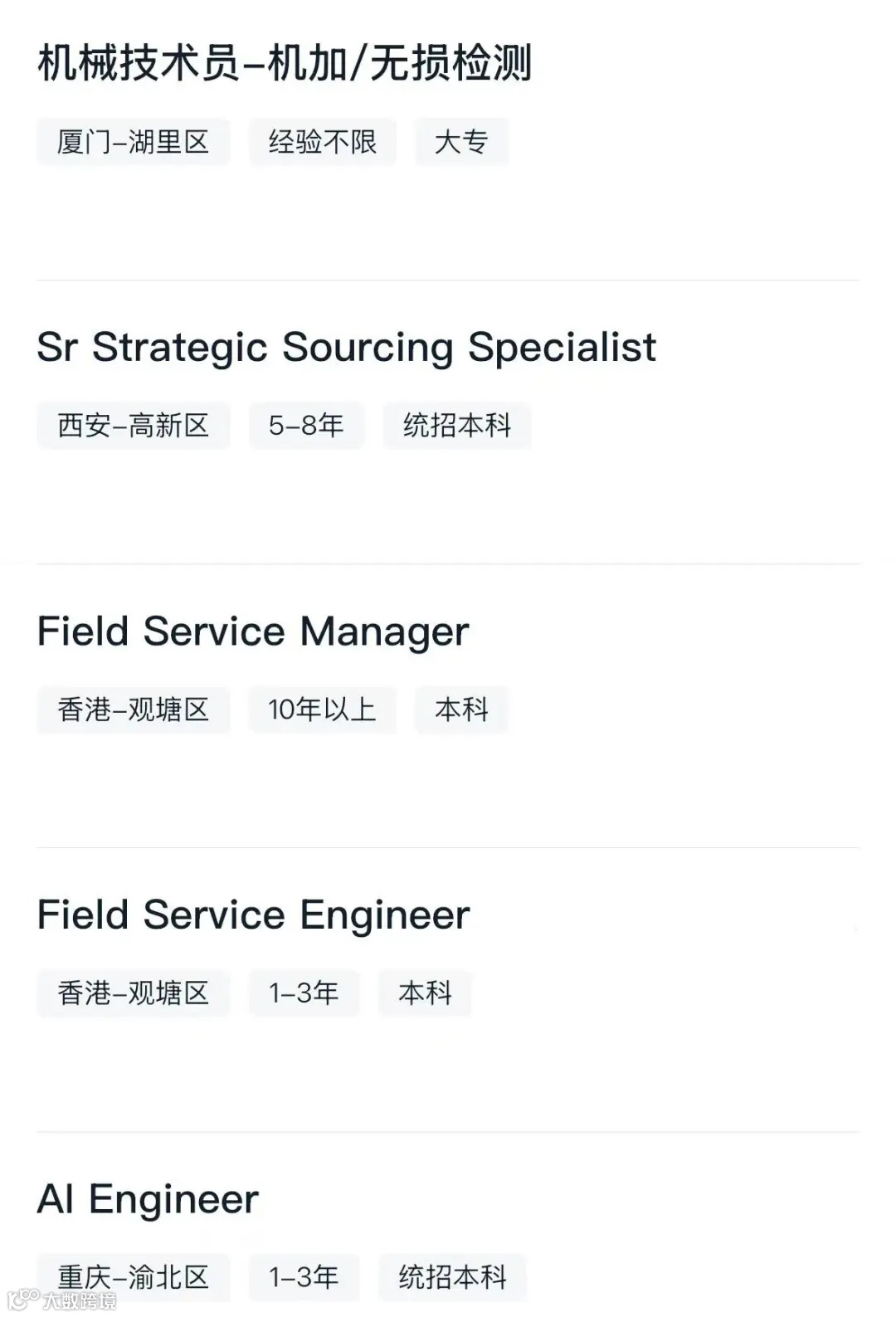
Task: Tap the 大专 education tag
Action: [460, 142]
